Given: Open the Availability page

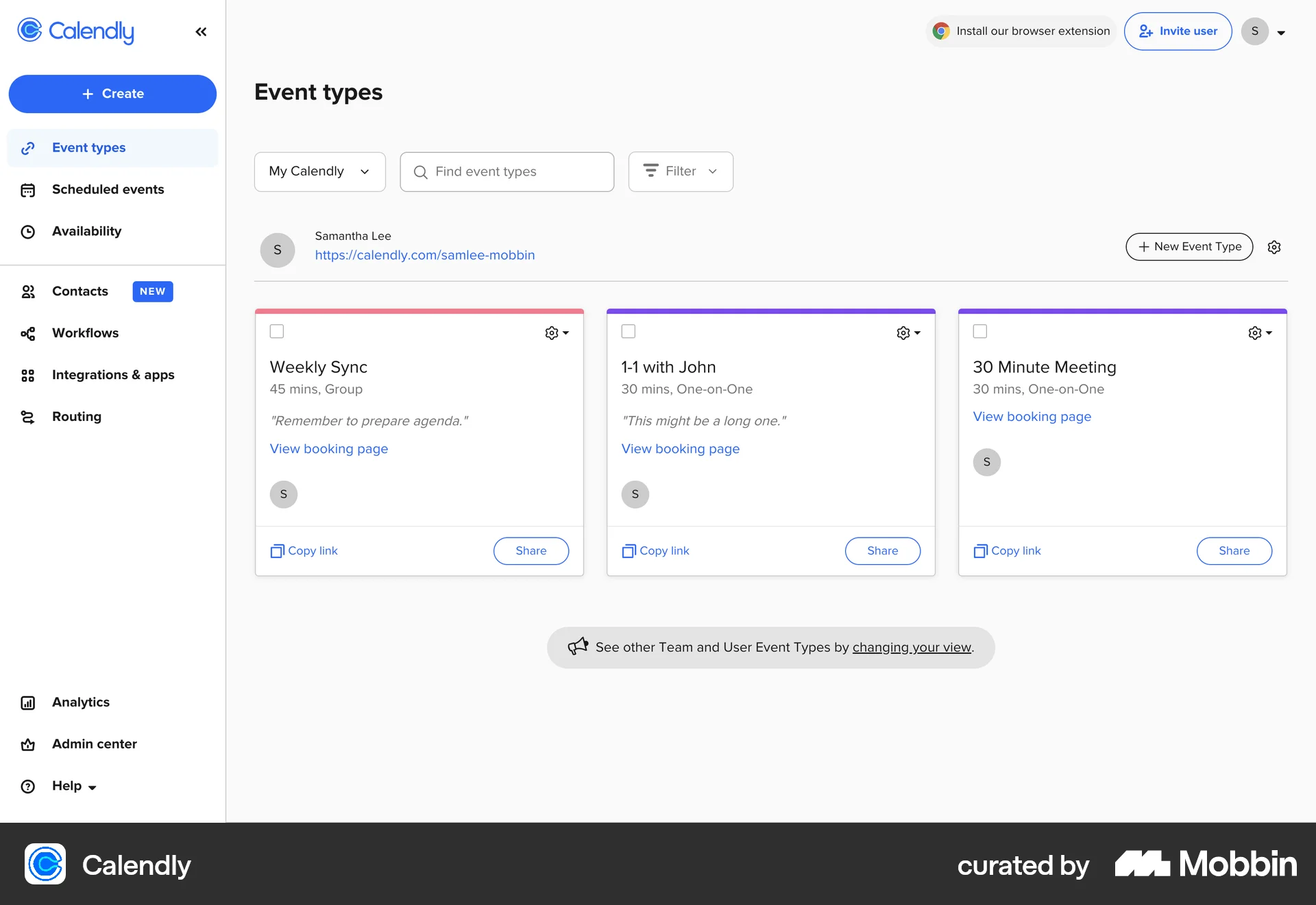Looking at the screenshot, I should click(x=86, y=231).
